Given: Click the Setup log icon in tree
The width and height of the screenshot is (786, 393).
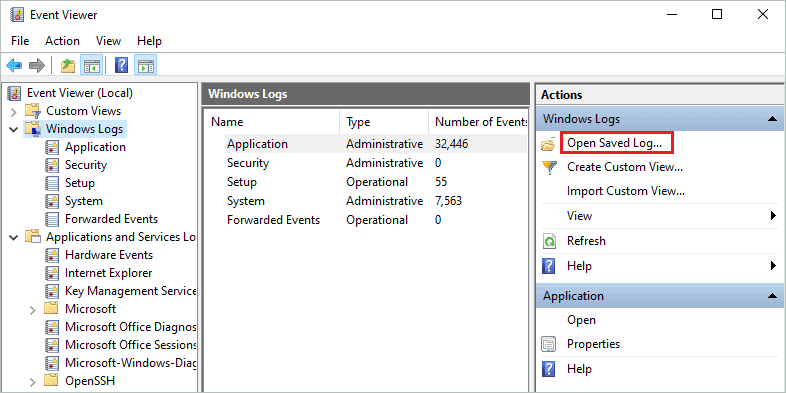Looking at the screenshot, I should click(x=52, y=183).
